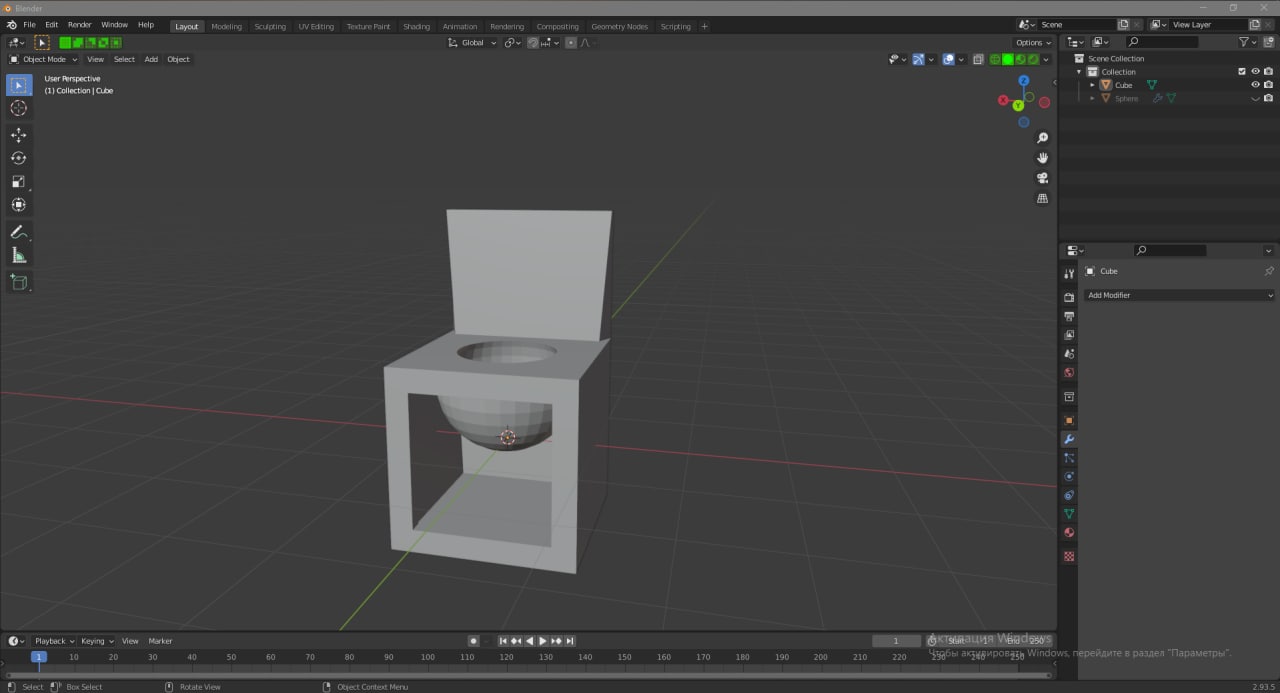The height and width of the screenshot is (693, 1280).
Task: Select the Move tool in the toolbar
Action: click(x=18, y=135)
